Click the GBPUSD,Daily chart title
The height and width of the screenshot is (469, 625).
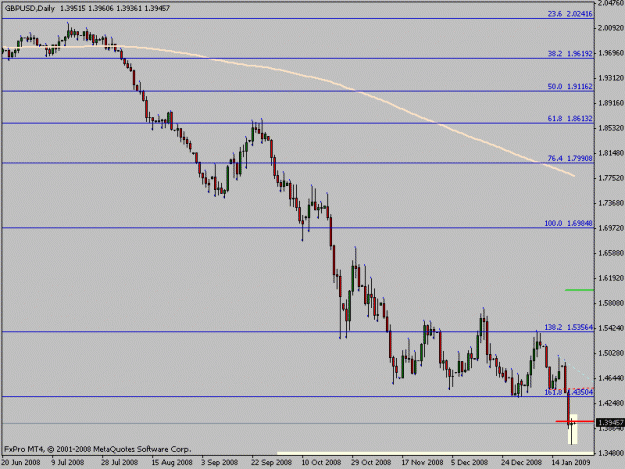(x=29, y=8)
